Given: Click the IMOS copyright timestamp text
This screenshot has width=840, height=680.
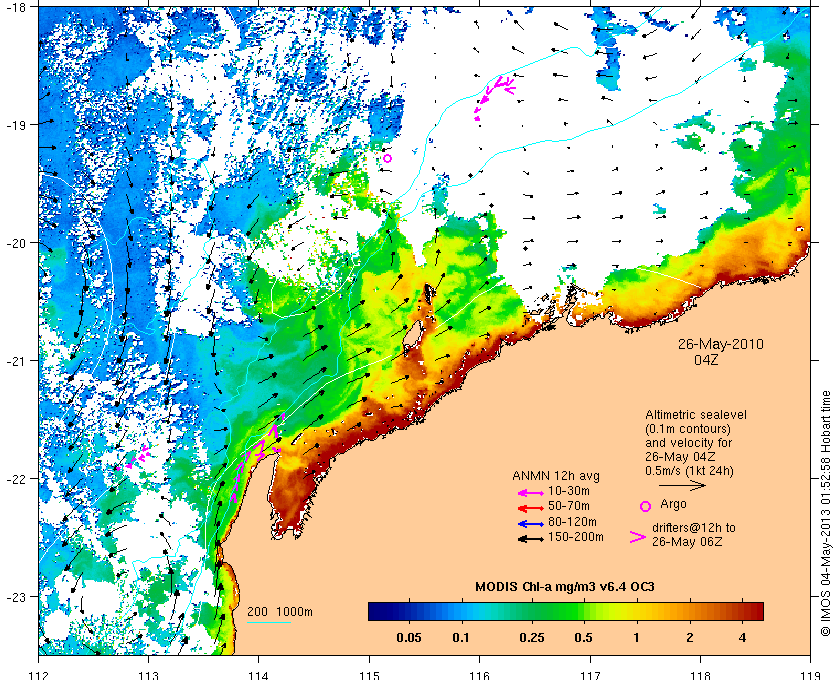Looking at the screenshot, I should pyautogui.click(x=826, y=513).
